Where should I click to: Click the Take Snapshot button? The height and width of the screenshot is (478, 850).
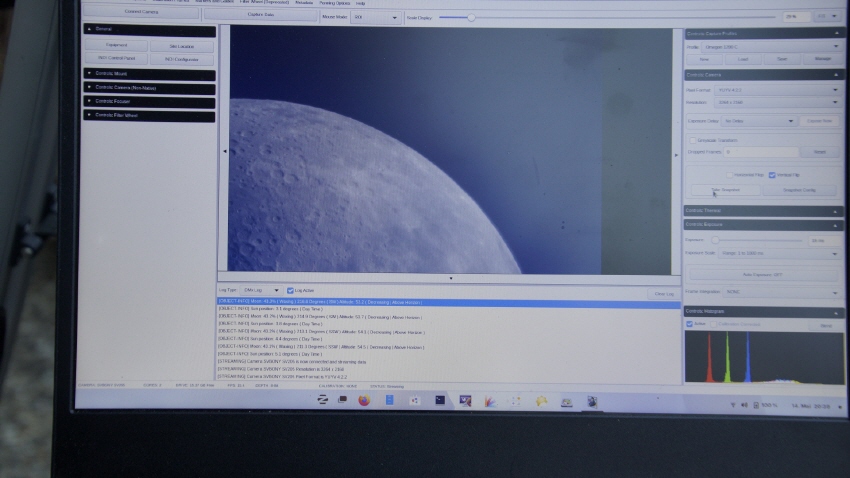(x=725, y=190)
